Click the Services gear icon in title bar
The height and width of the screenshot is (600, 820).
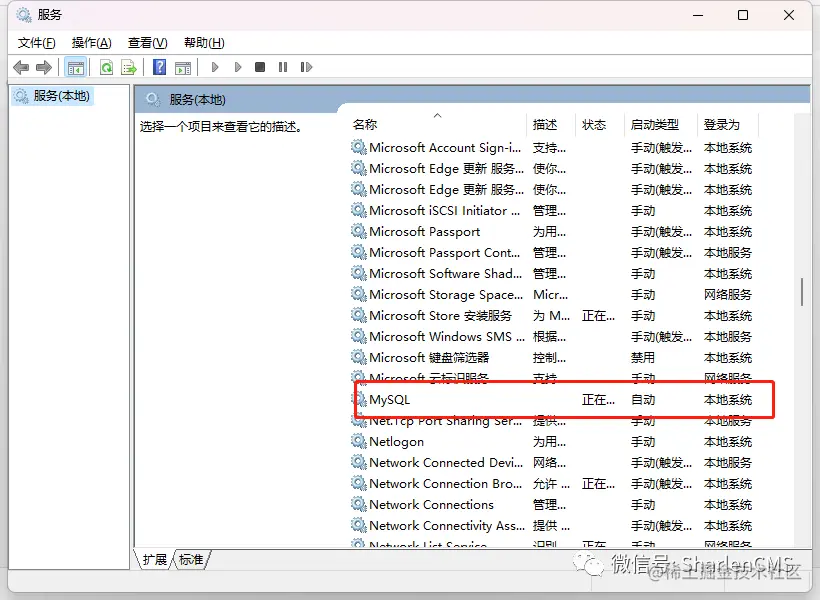(x=24, y=15)
